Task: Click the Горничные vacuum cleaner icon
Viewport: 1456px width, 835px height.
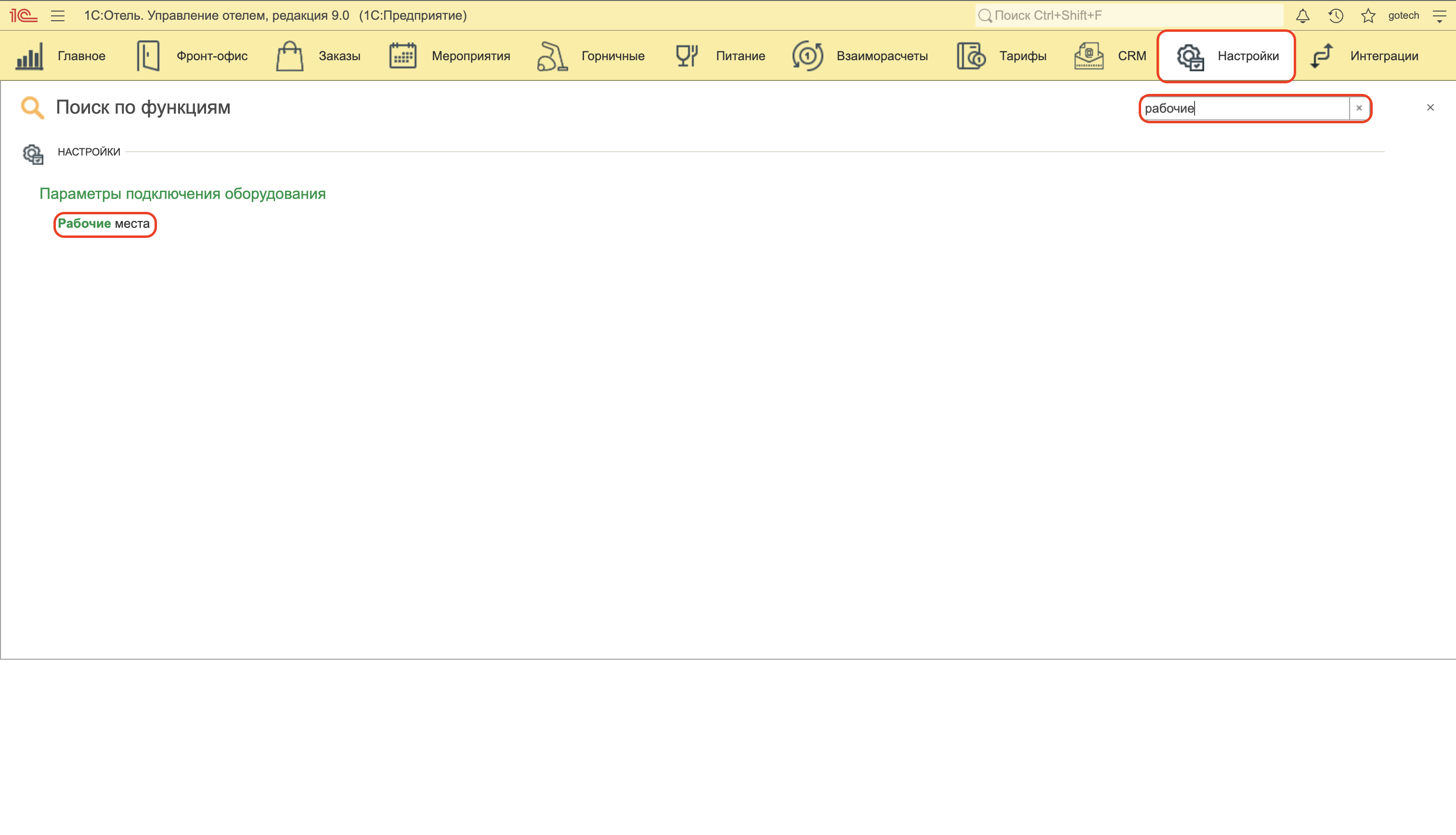Action: tap(552, 56)
